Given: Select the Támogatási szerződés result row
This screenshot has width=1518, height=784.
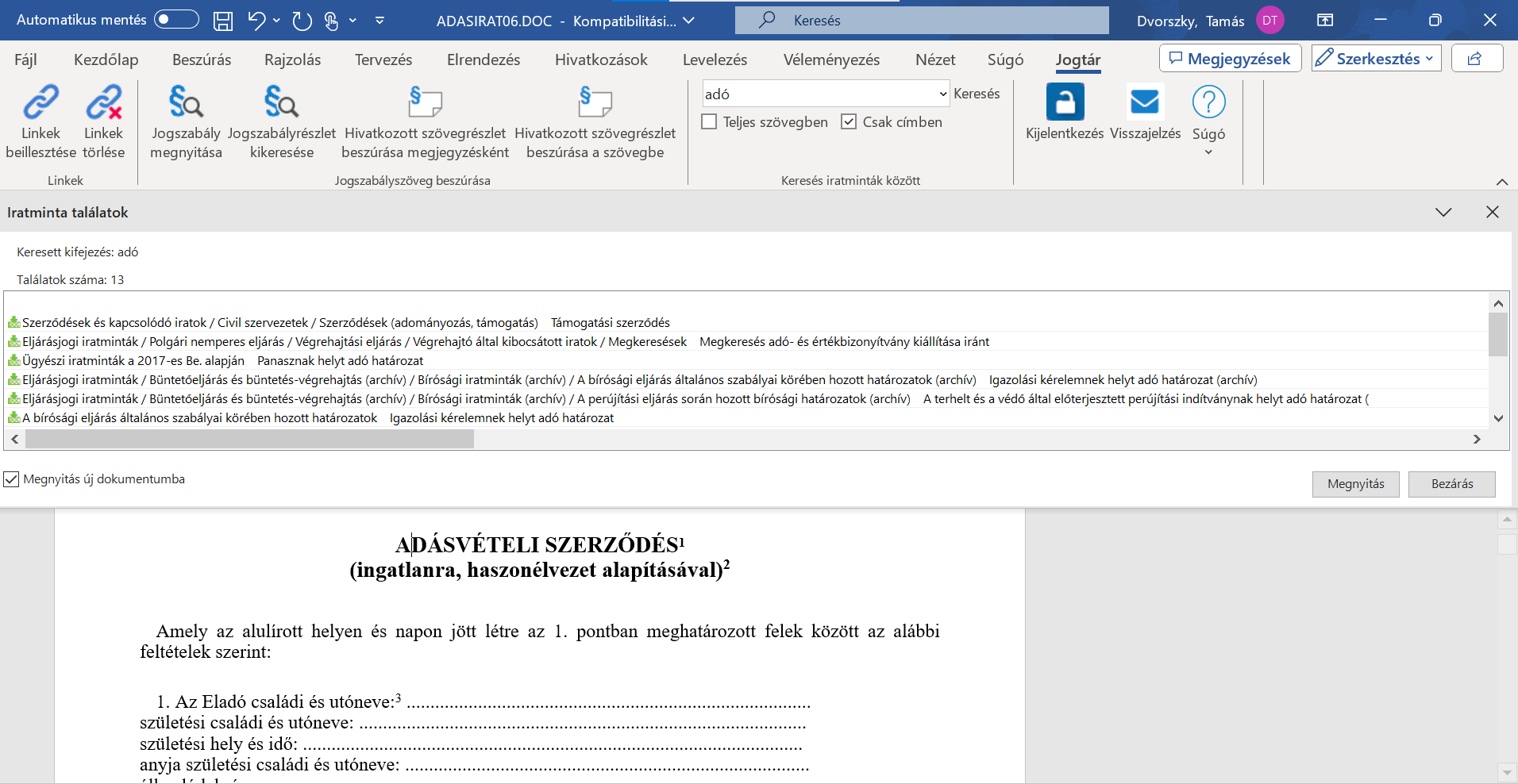Looking at the screenshot, I should coord(610,323).
